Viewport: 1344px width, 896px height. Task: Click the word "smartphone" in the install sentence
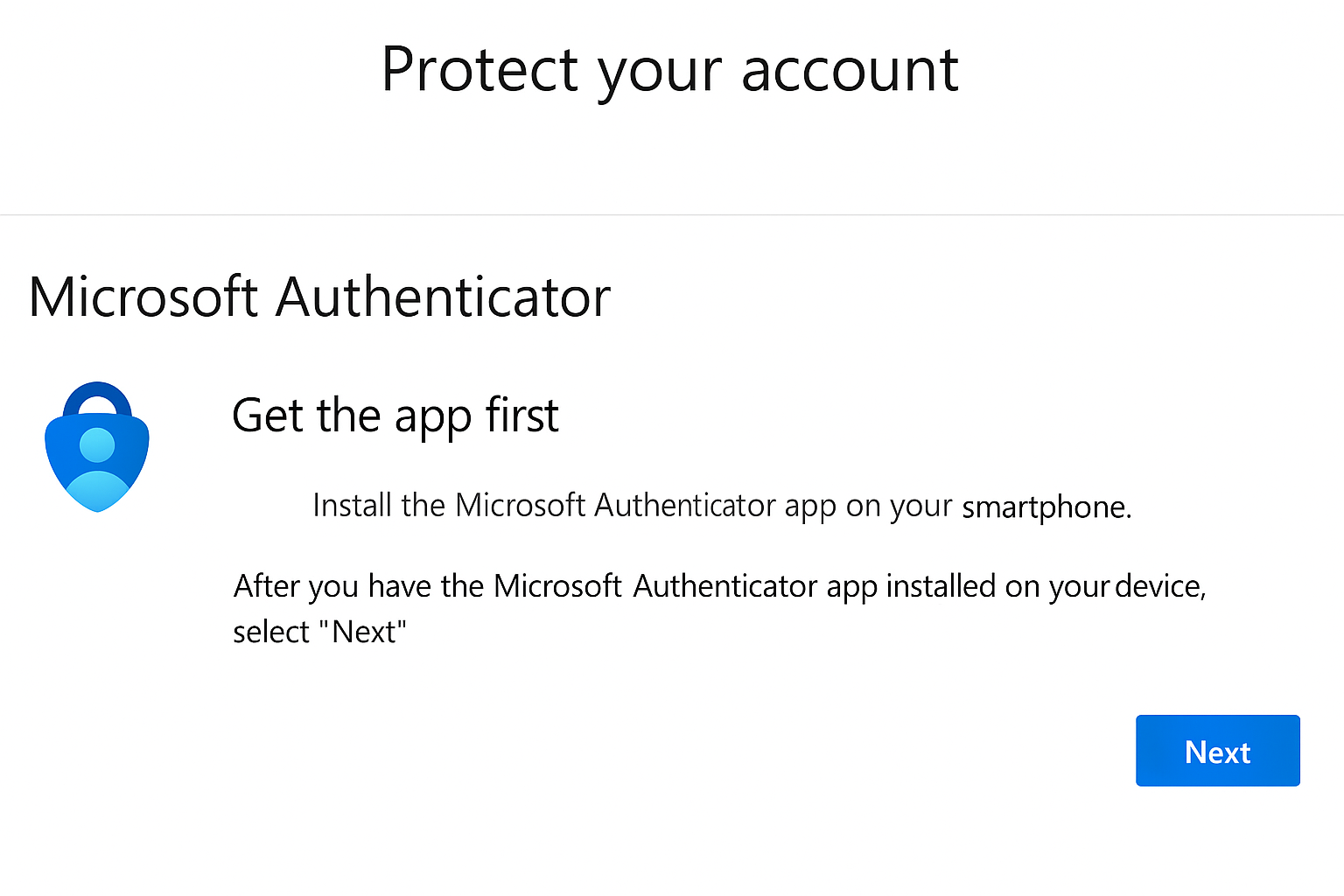tap(1045, 507)
